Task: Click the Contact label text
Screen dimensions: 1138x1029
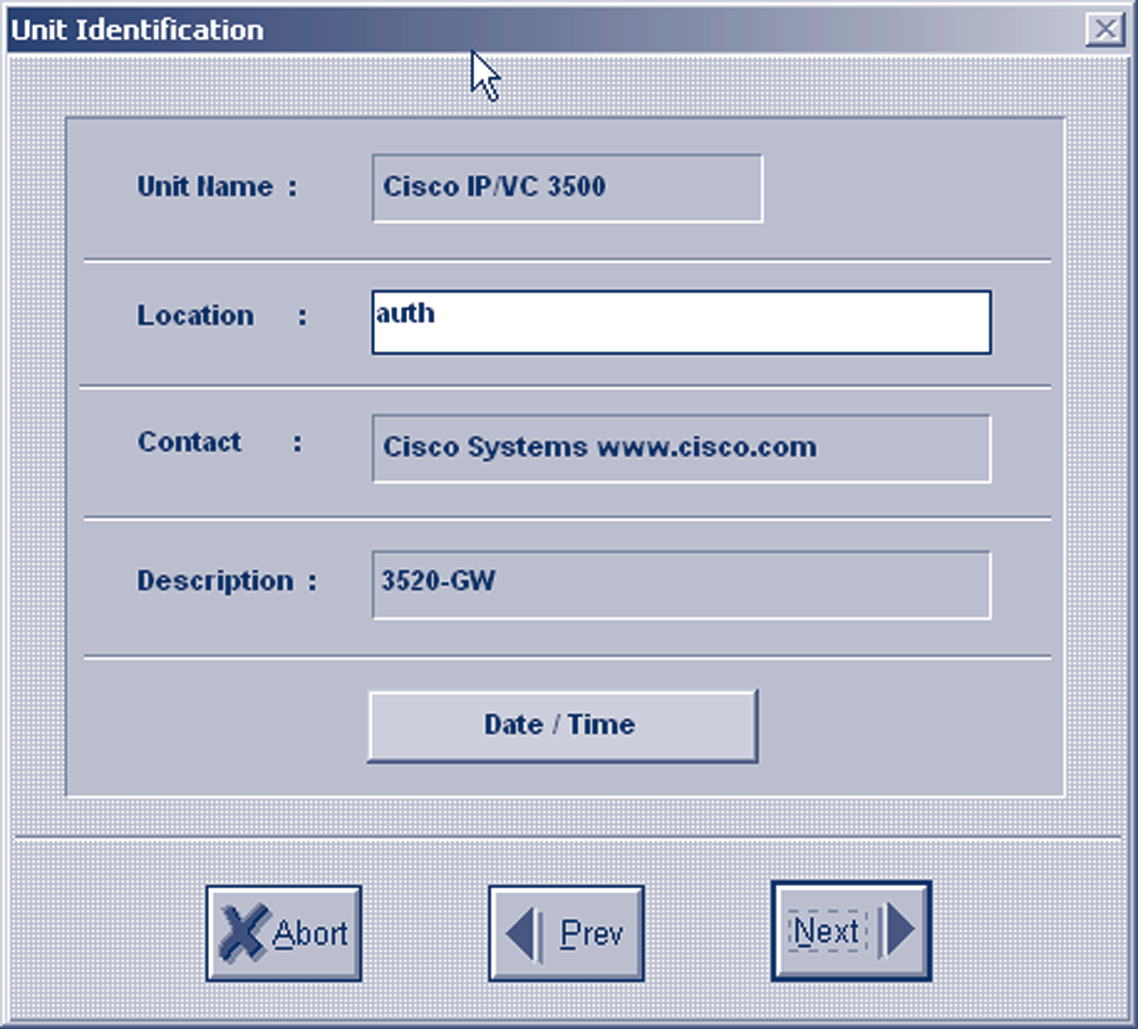Action: [x=189, y=442]
